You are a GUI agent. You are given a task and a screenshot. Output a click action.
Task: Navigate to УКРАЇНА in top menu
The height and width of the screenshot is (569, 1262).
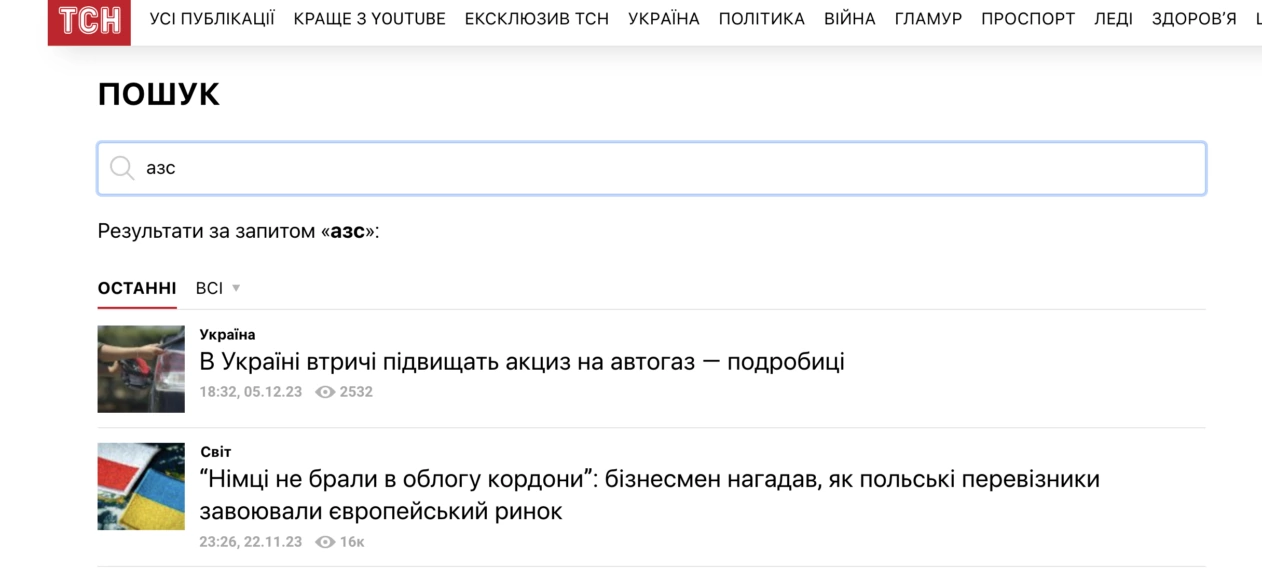(x=664, y=19)
